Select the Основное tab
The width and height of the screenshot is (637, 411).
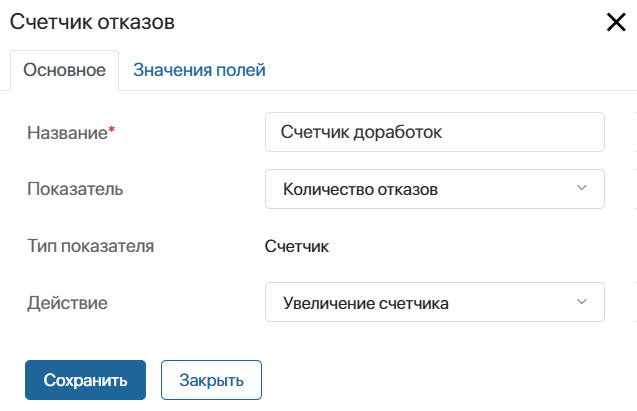coord(65,70)
